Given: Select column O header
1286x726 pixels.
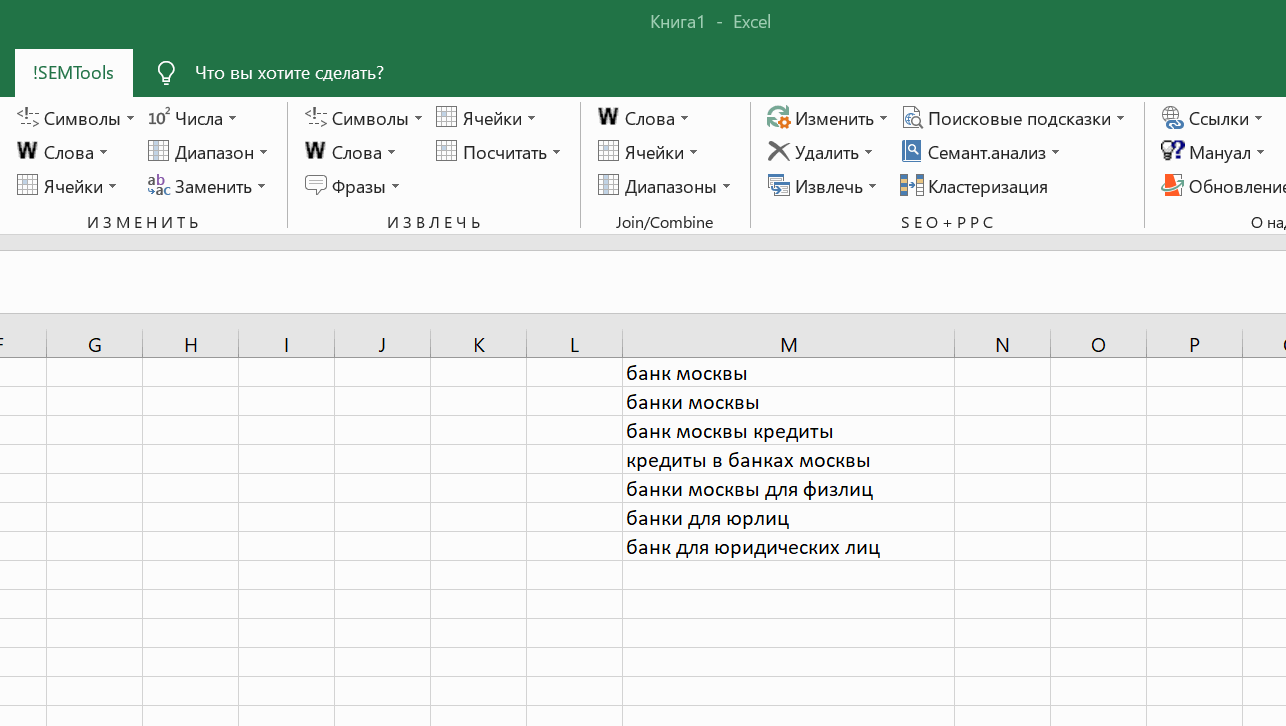Looking at the screenshot, I should tap(1099, 345).
